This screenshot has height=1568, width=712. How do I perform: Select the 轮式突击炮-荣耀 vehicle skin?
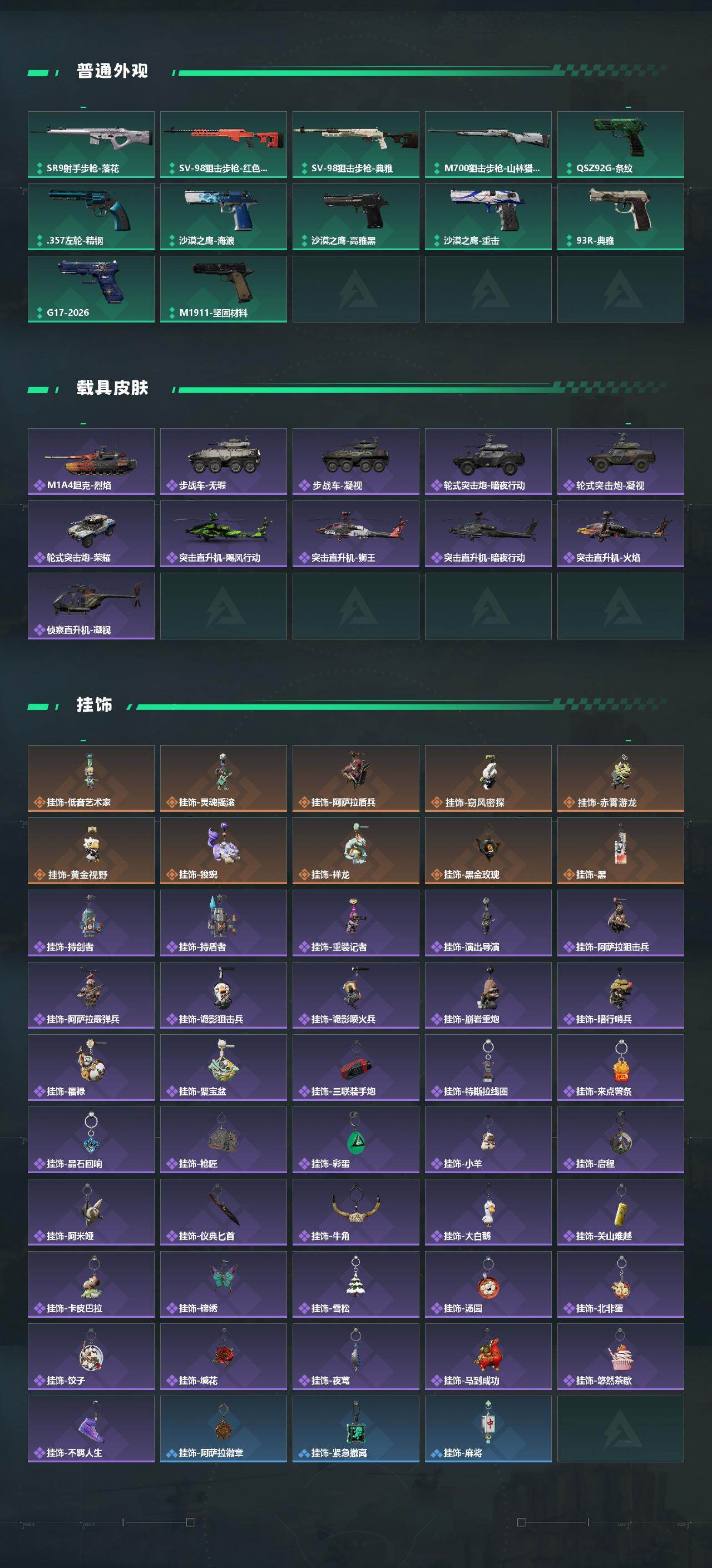91,534
